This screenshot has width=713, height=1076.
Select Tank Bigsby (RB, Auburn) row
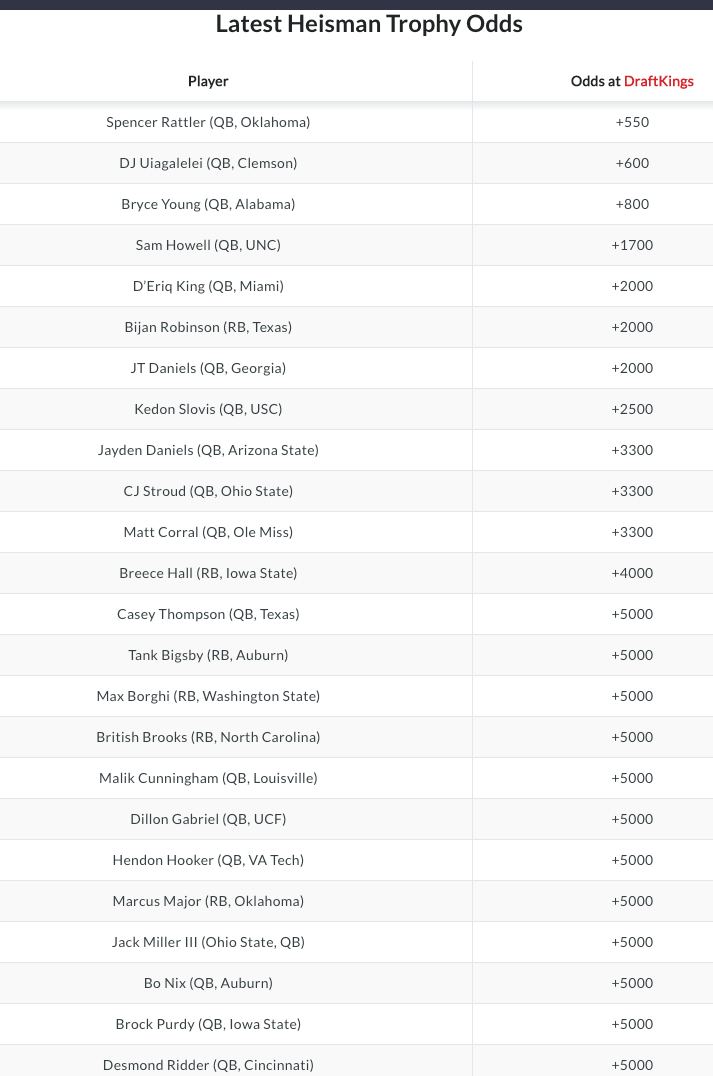click(x=356, y=655)
